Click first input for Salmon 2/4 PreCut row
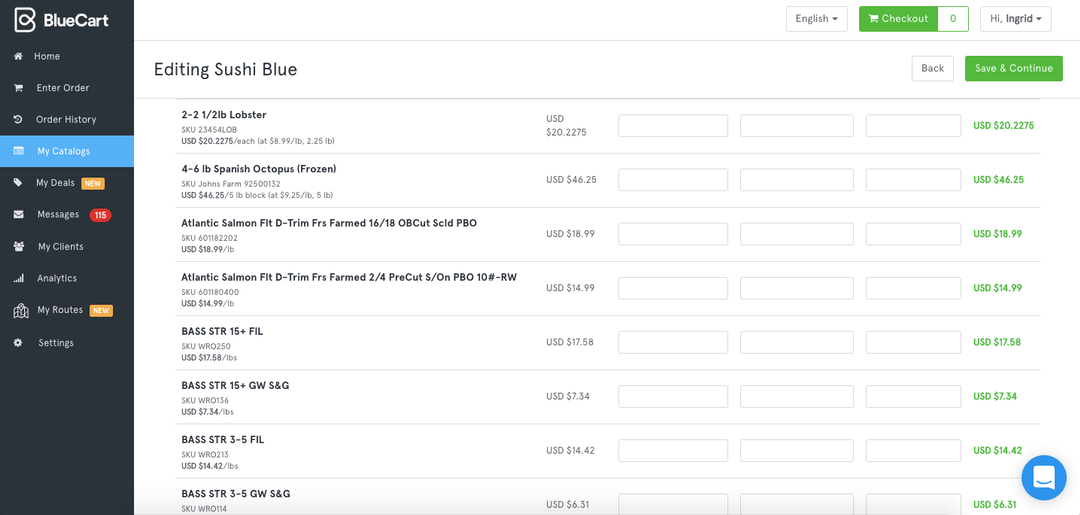The width and height of the screenshot is (1080, 515). coord(673,288)
